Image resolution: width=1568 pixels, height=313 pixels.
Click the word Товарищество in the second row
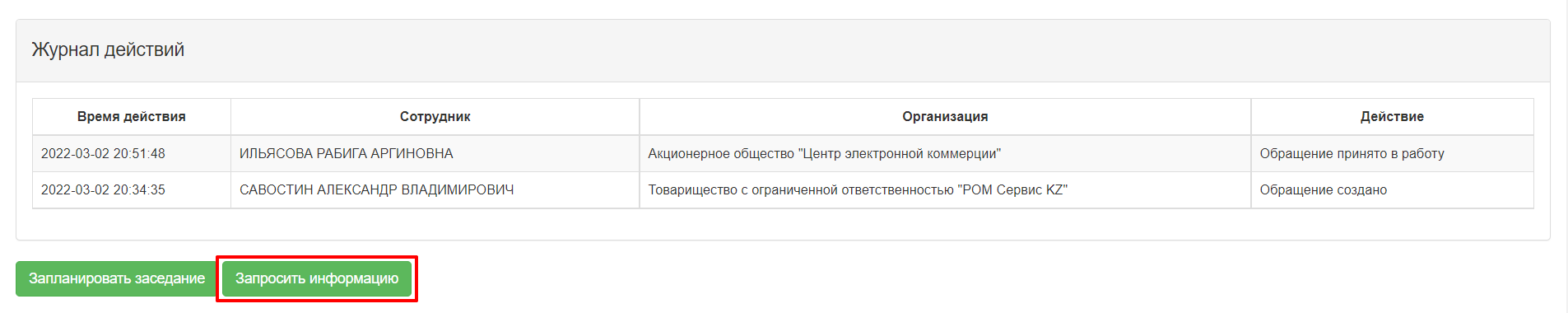(692, 190)
